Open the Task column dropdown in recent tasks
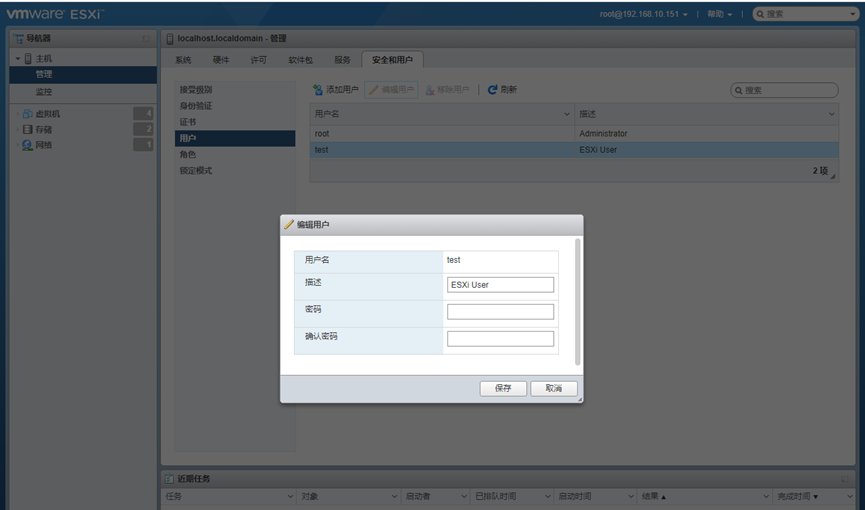 [x=290, y=496]
